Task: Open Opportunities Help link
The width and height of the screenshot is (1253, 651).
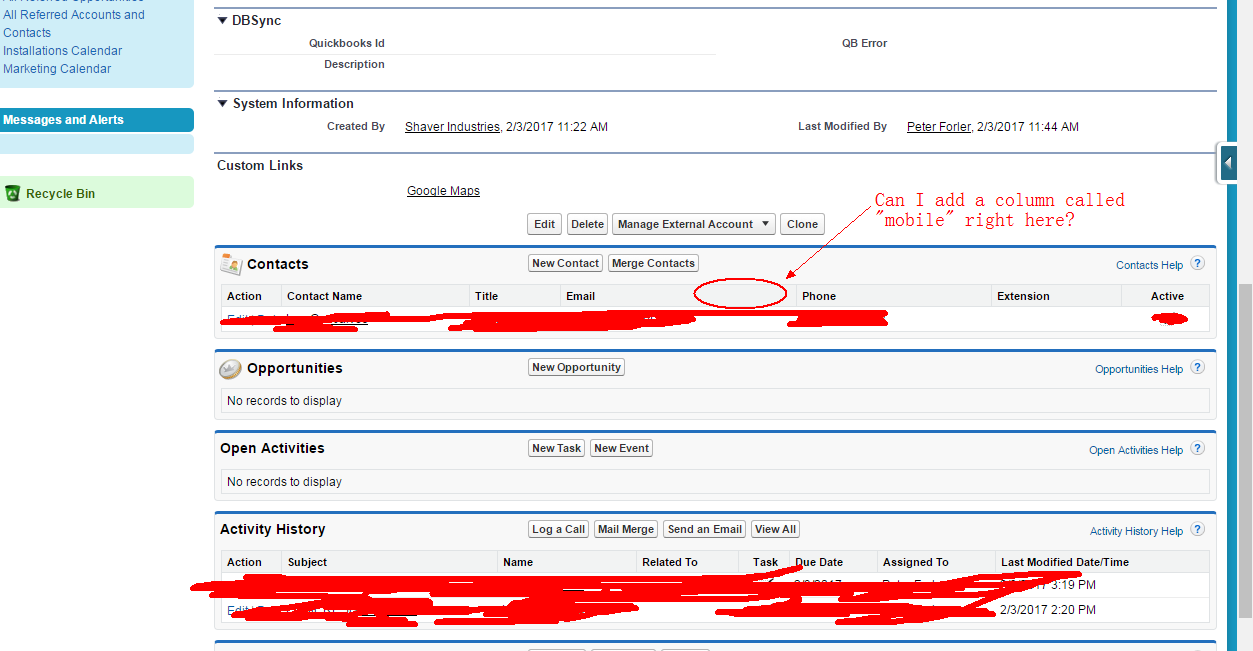Action: click(1139, 369)
